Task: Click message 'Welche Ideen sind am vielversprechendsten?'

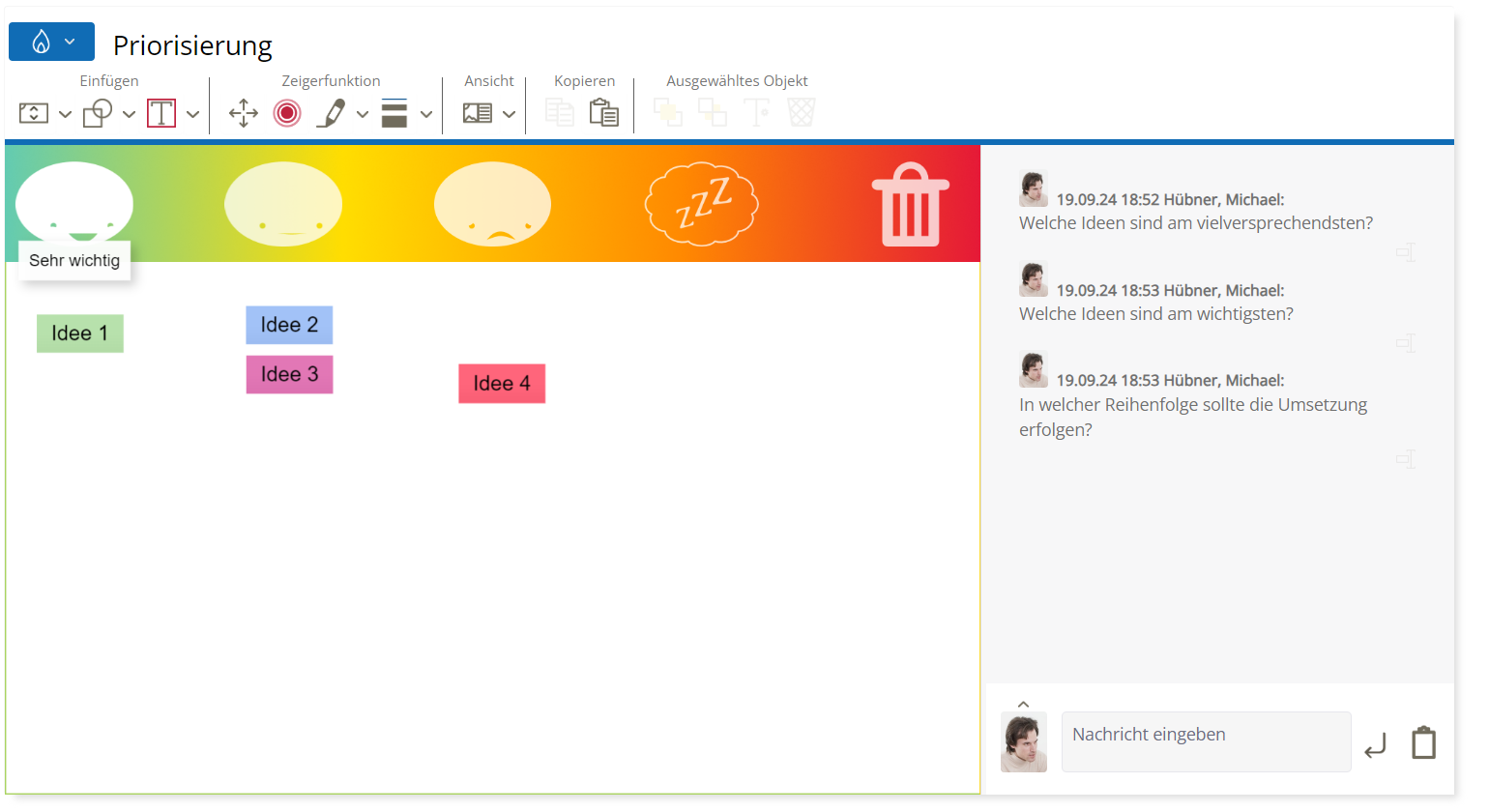Action: click(x=1196, y=223)
